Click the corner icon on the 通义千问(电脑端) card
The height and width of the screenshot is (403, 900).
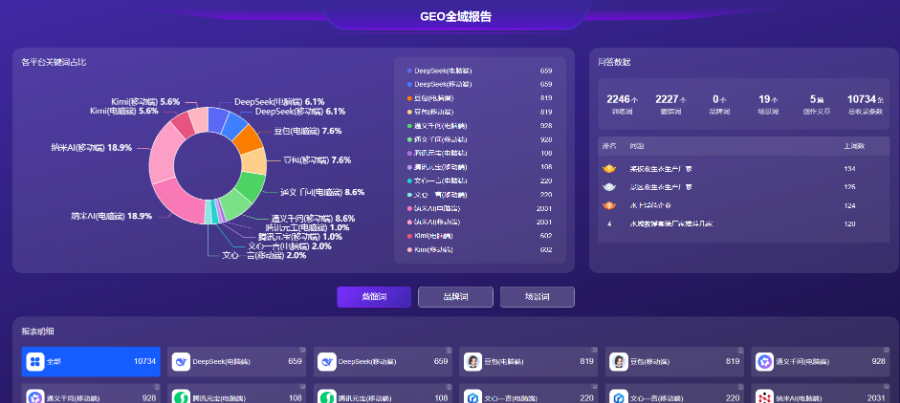tap(885, 350)
